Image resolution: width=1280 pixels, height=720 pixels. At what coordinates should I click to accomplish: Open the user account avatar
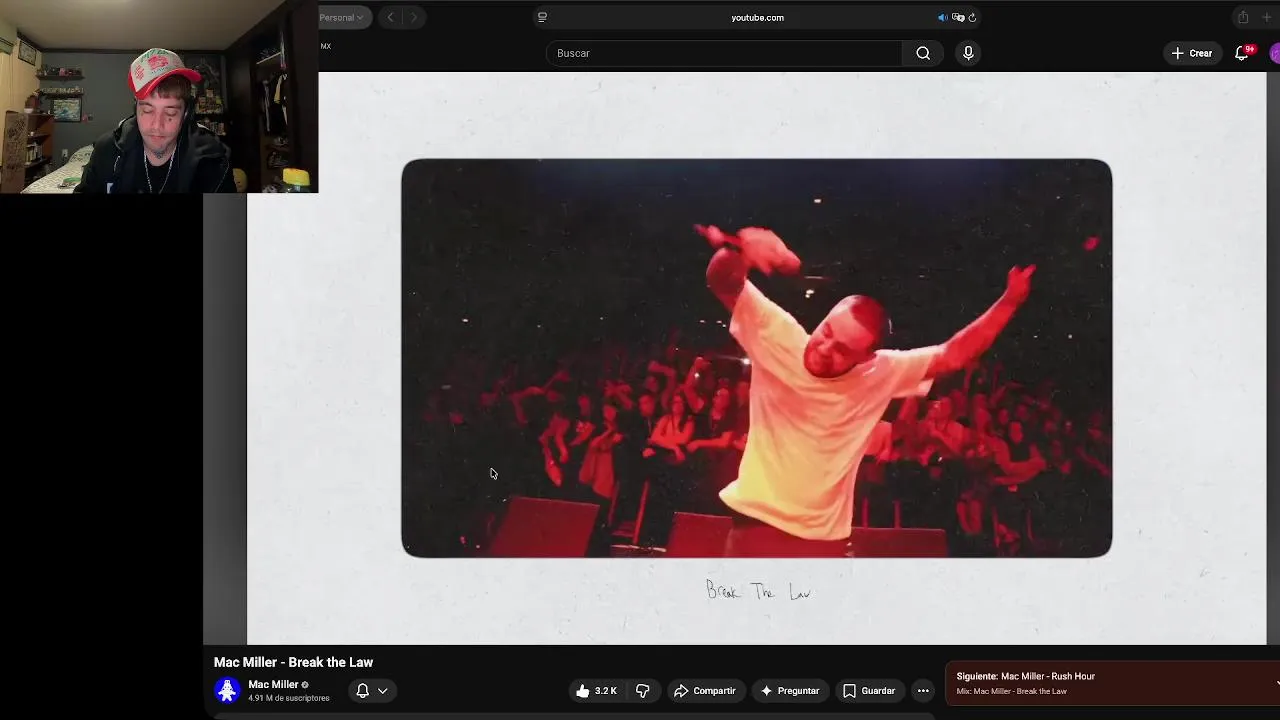click(x=1275, y=53)
